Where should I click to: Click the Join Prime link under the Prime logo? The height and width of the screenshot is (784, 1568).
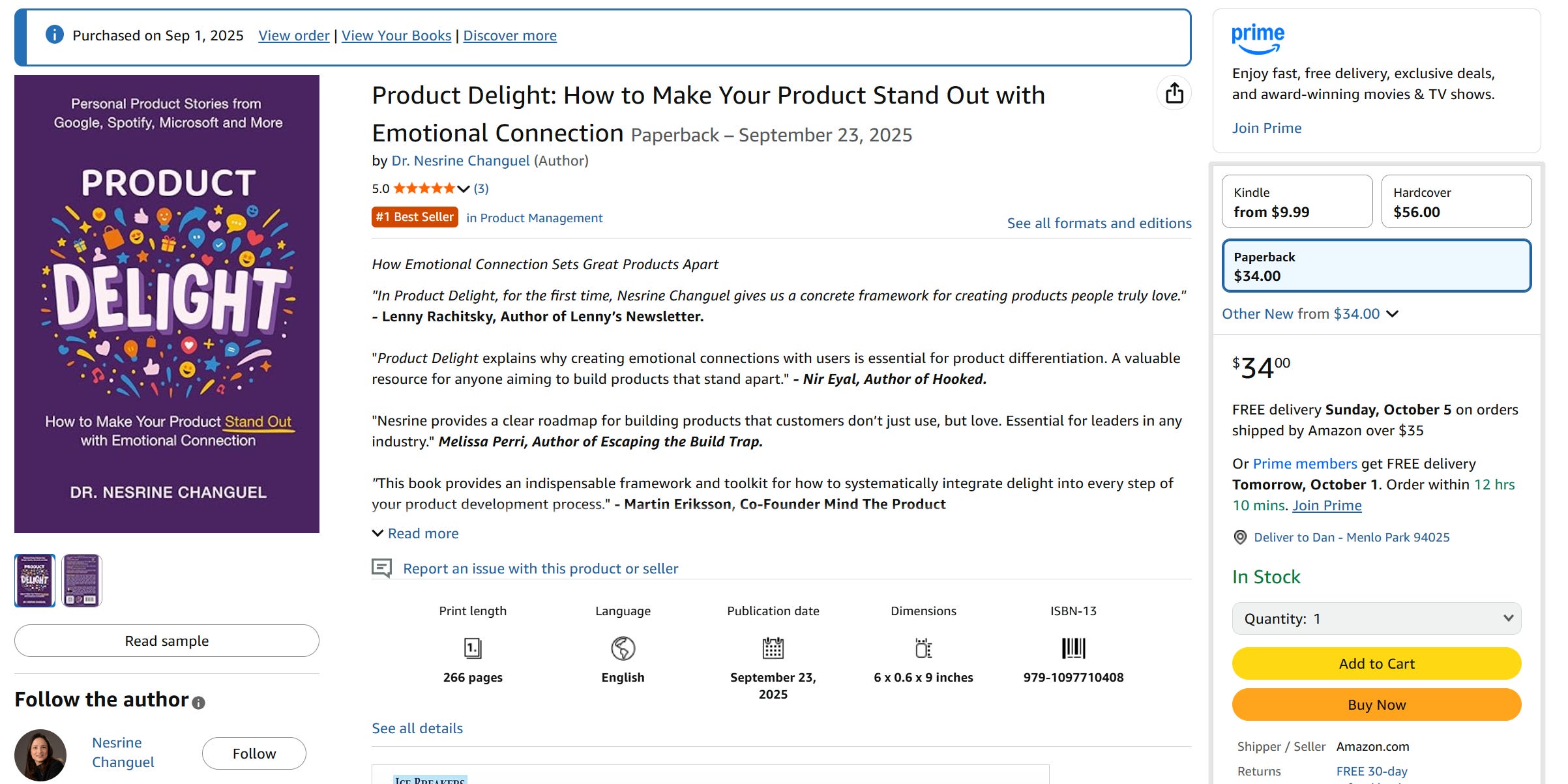pos(1266,128)
